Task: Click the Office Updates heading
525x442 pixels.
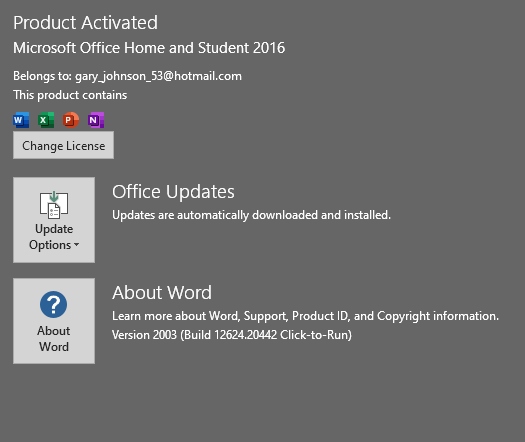Action: click(173, 192)
